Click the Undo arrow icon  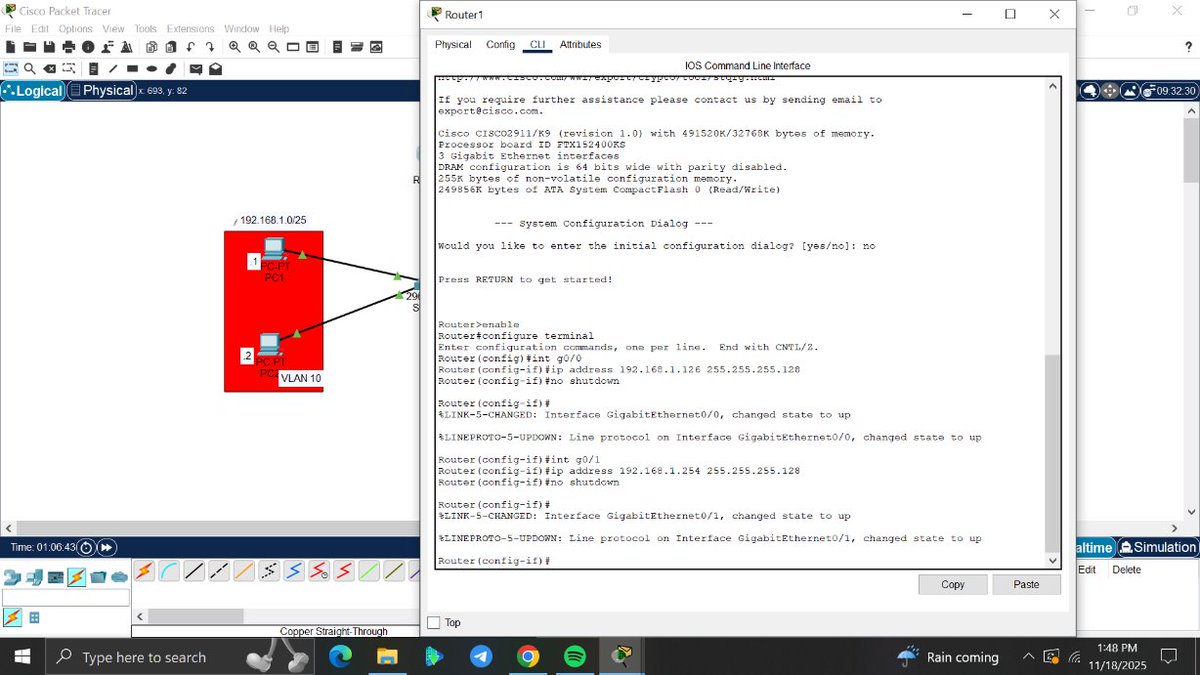pos(190,47)
